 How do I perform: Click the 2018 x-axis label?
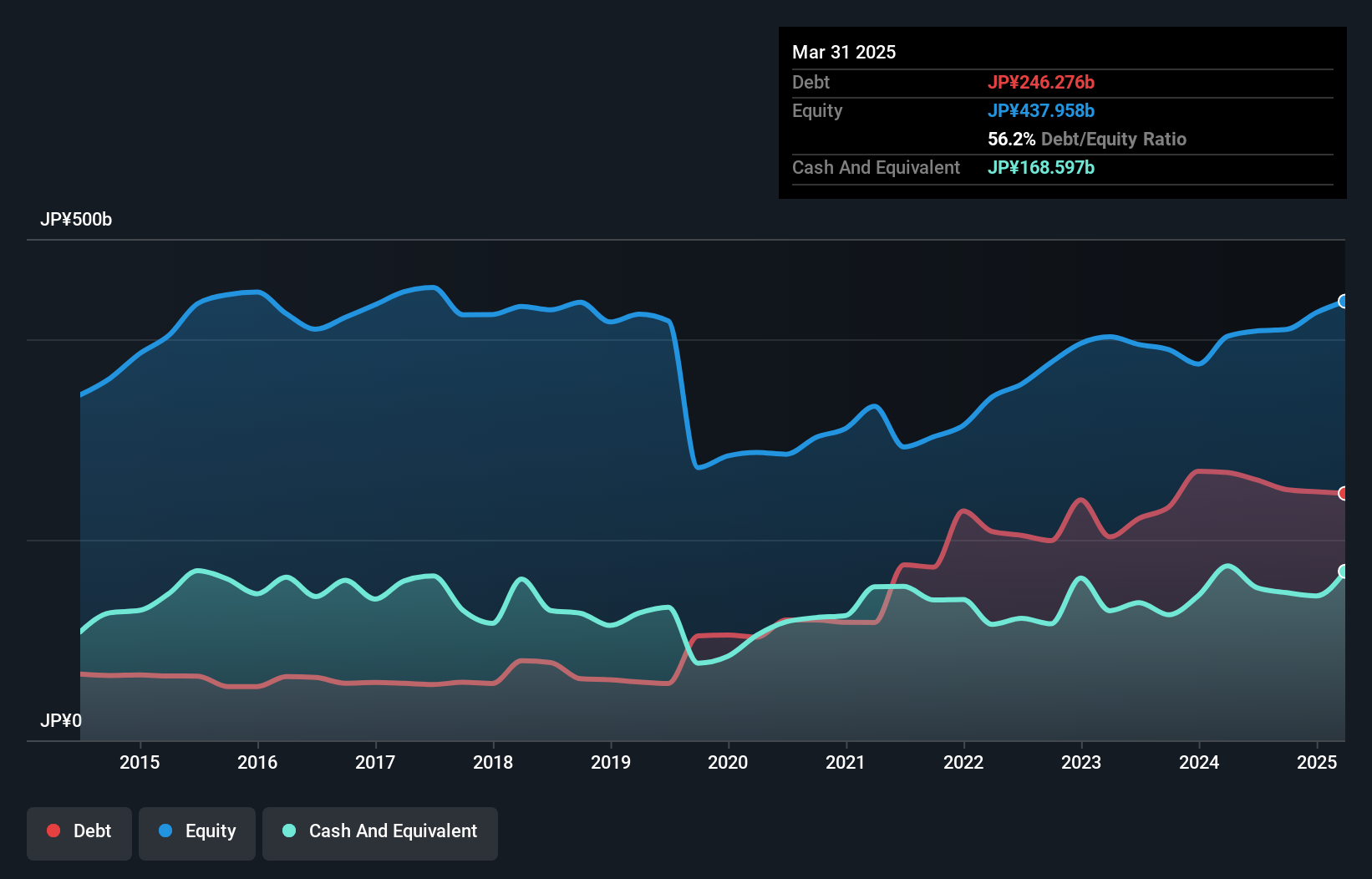[493, 762]
